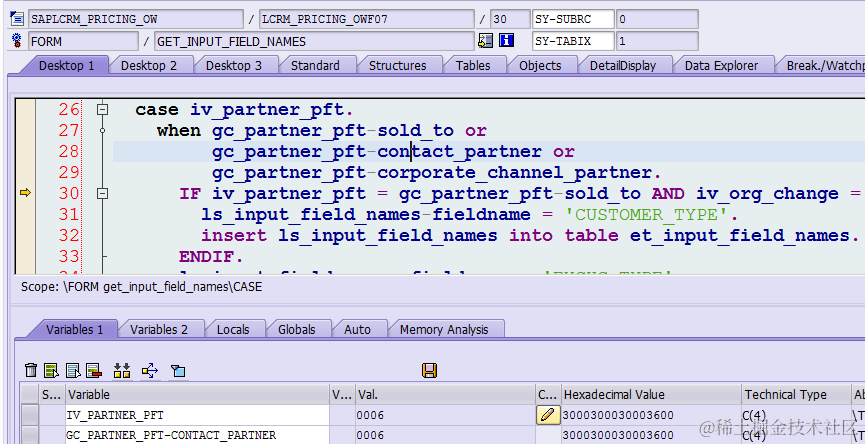Open the Auto variables tab
Image resolution: width=865 pixels, height=444 pixels.
coord(357,329)
